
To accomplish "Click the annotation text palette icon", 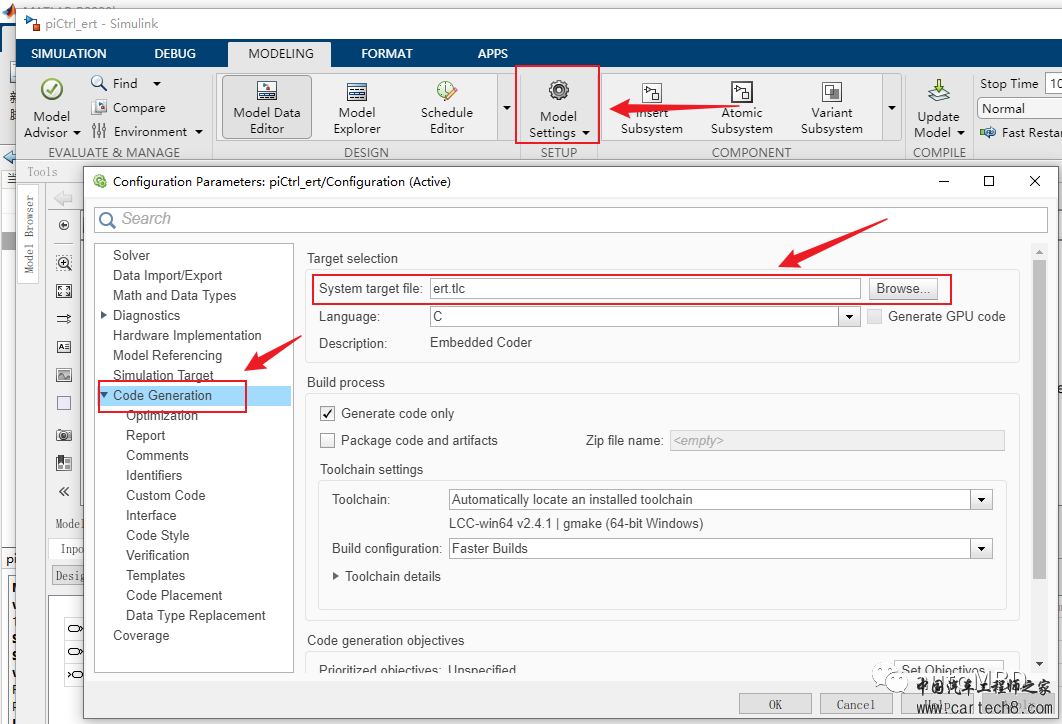I will coord(64,347).
